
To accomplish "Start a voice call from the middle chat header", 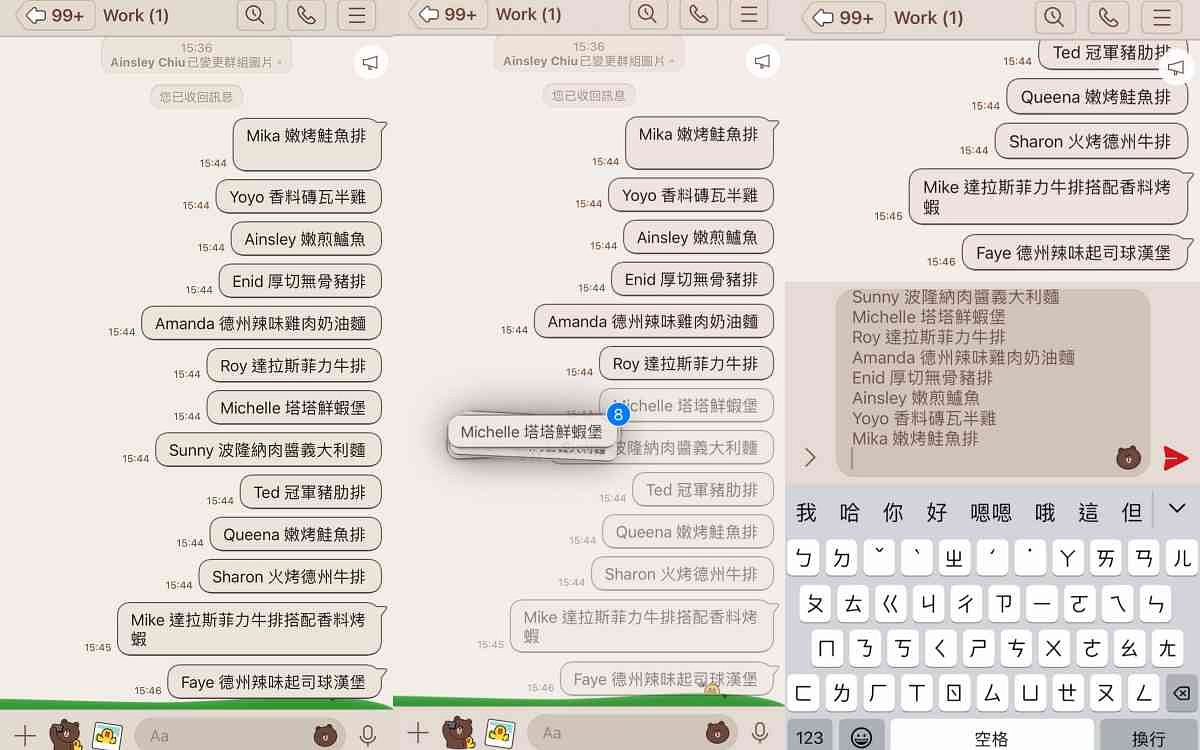I will point(698,15).
